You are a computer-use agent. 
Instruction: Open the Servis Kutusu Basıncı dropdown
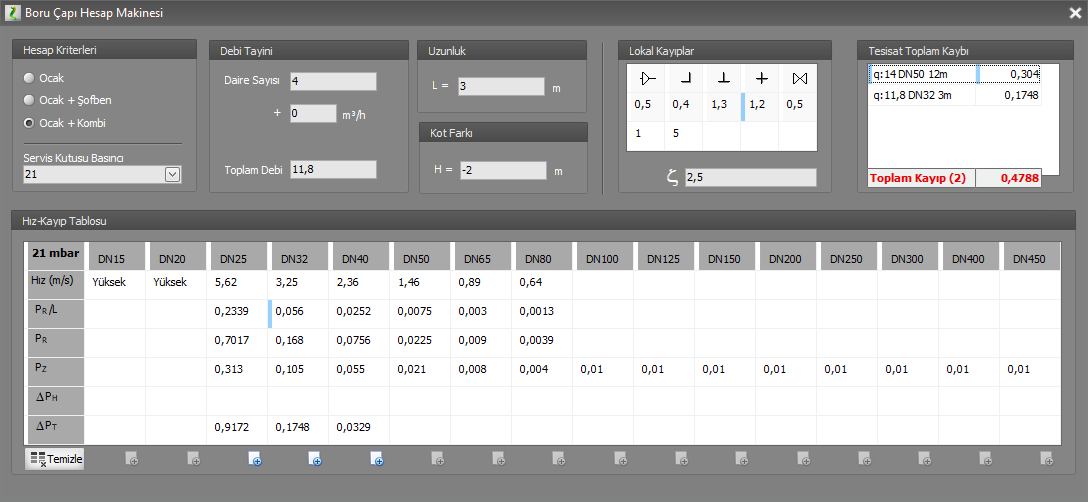(172, 175)
